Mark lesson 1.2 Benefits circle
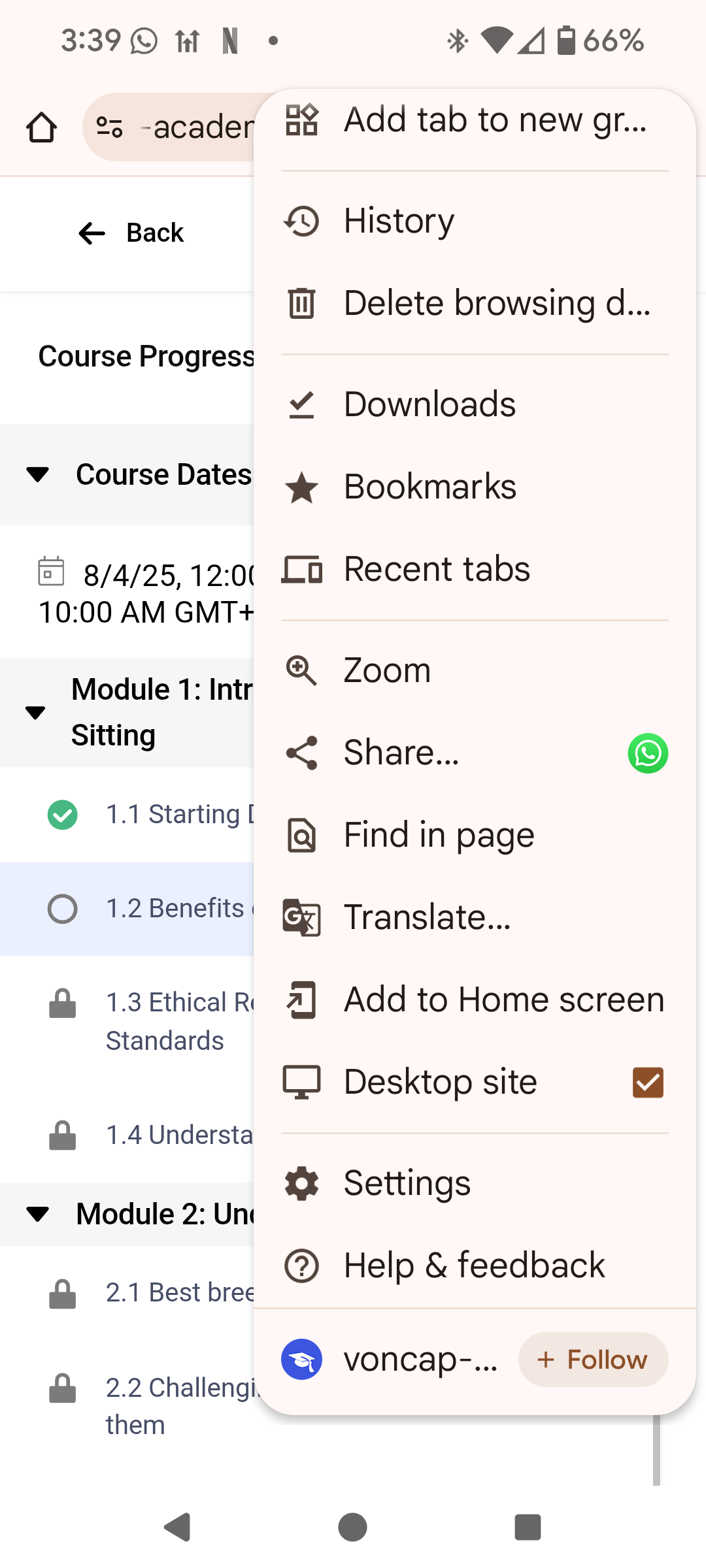Screen dimensions: 706x1568 (63, 909)
